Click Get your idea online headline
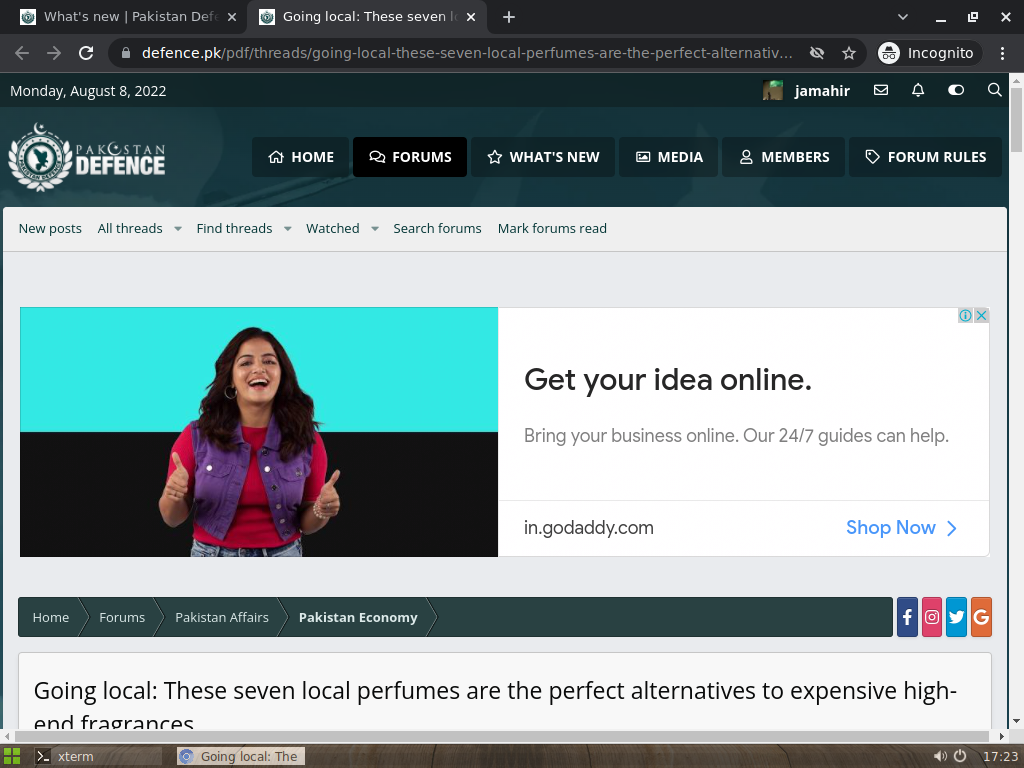 tap(668, 379)
